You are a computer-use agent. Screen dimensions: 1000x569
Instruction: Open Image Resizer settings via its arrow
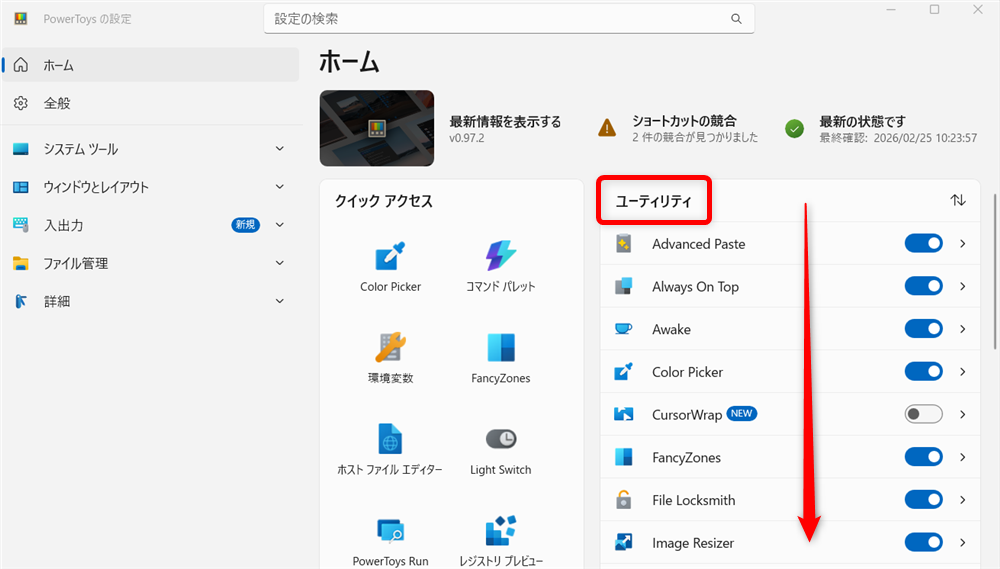click(962, 543)
